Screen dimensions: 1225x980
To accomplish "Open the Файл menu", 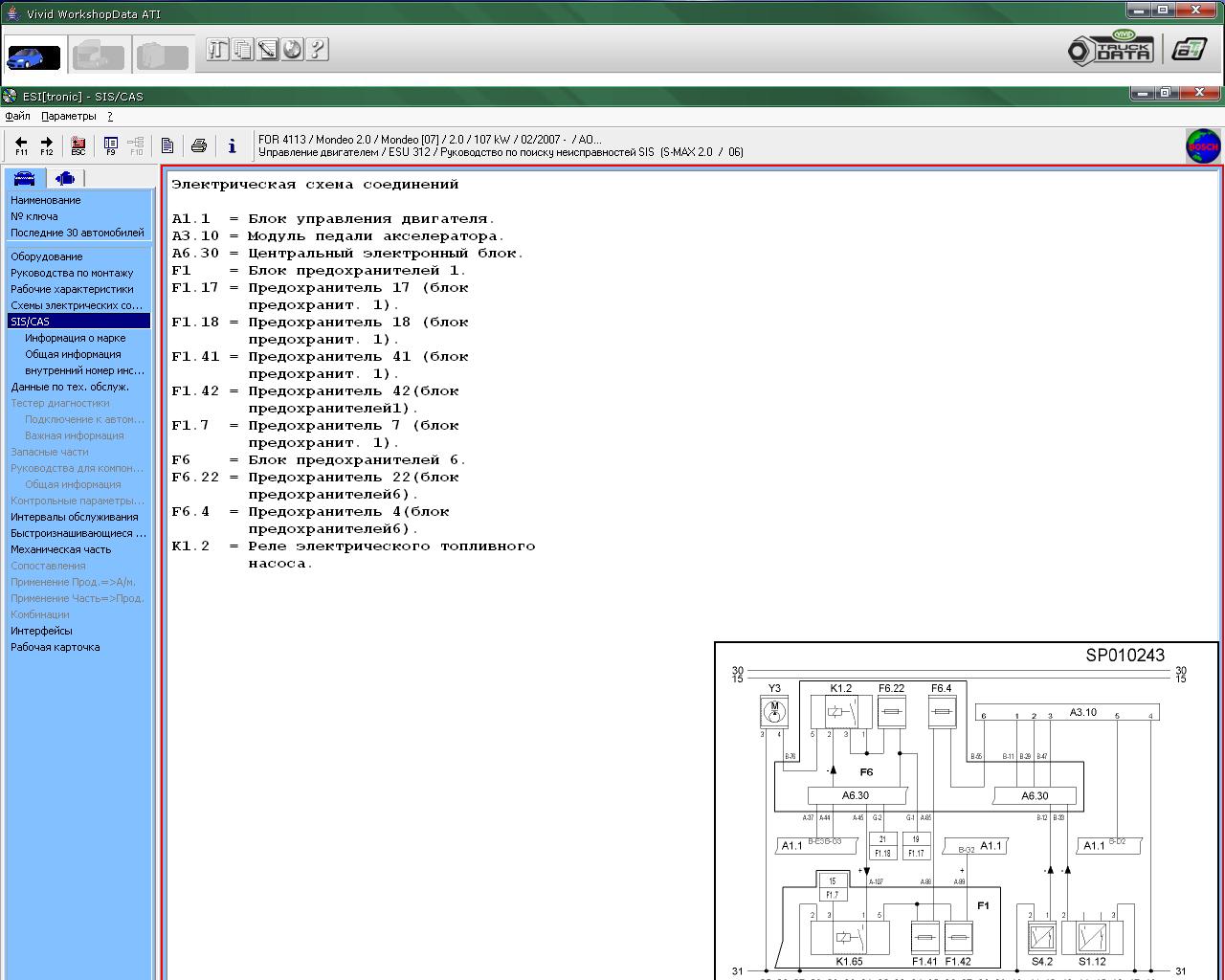I will [x=18, y=116].
